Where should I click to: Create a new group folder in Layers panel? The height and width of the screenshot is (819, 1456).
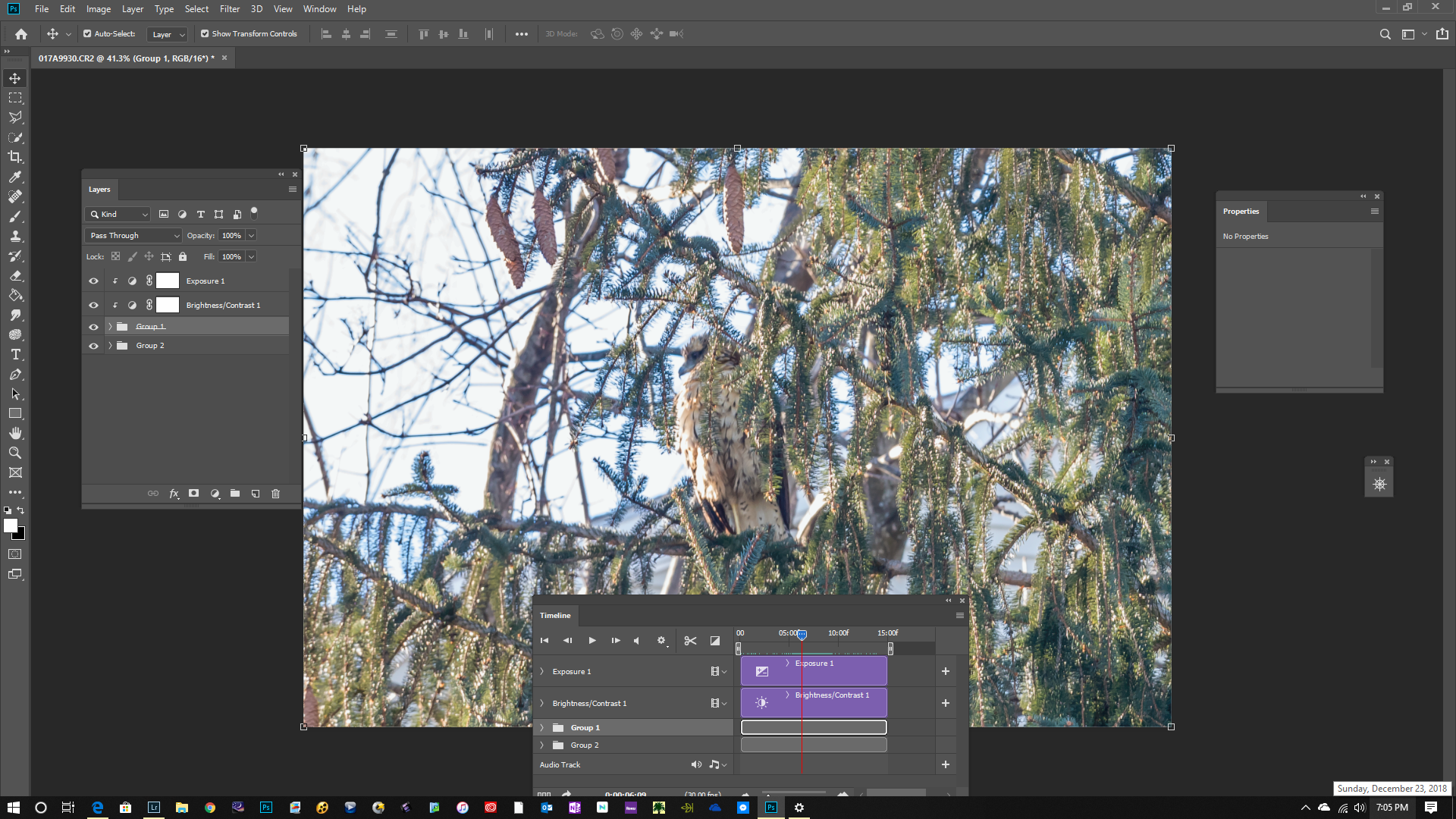[235, 494]
